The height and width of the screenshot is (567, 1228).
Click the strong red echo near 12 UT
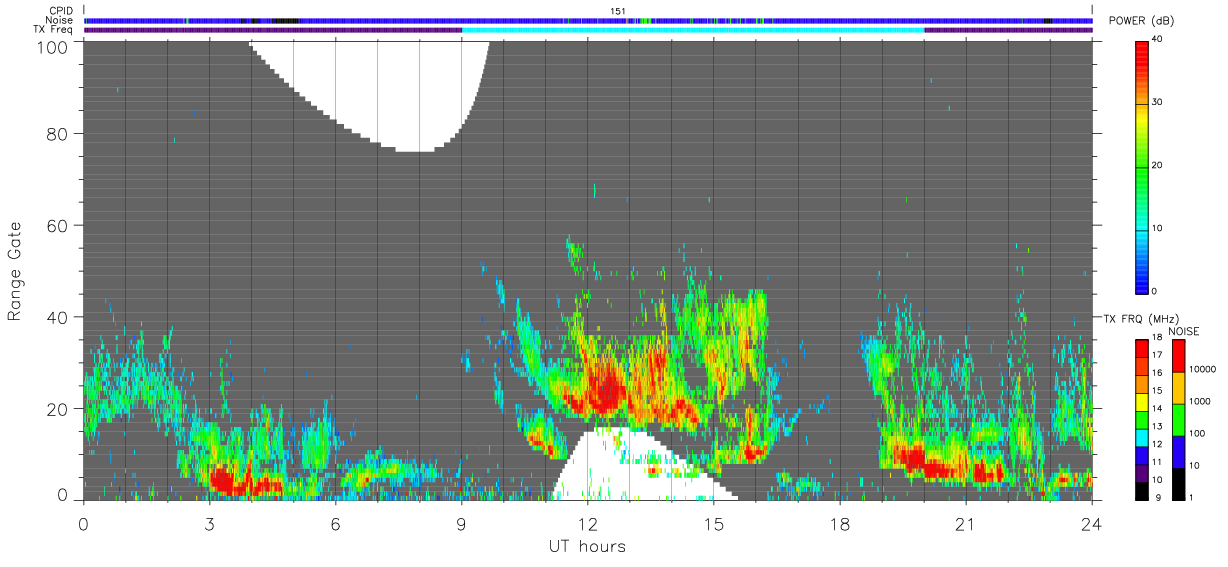coord(603,390)
